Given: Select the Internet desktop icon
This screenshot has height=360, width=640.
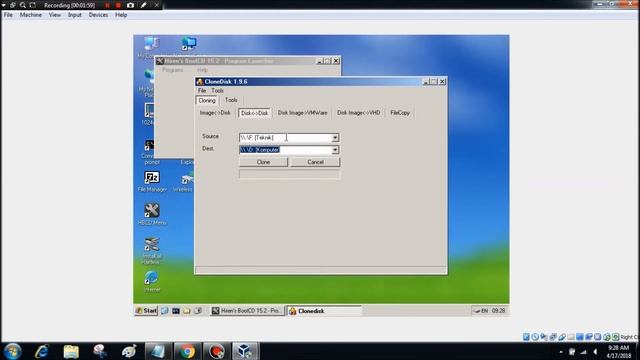Looking at the screenshot, I should (152, 281).
